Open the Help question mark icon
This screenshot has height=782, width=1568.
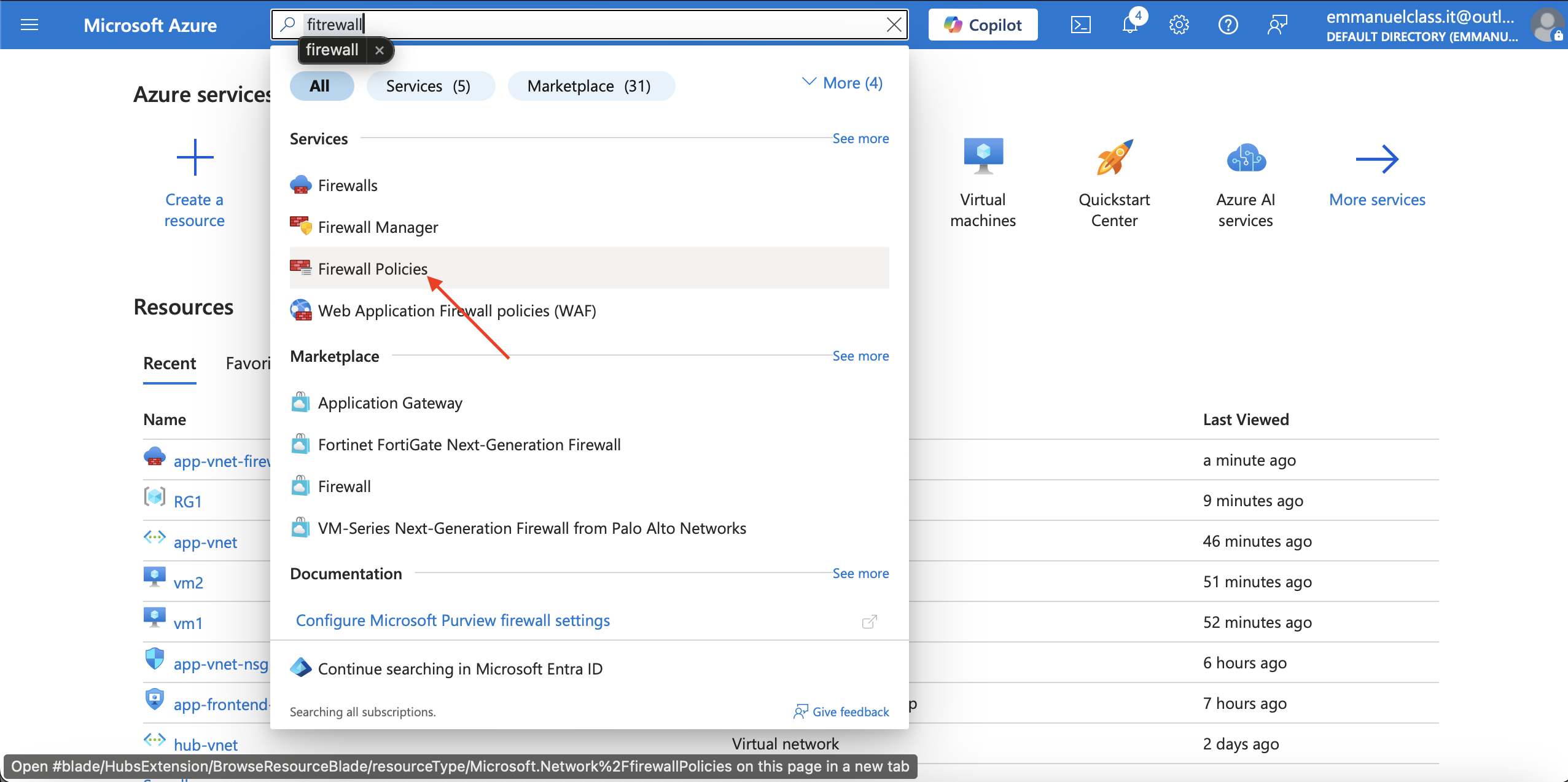1228,25
